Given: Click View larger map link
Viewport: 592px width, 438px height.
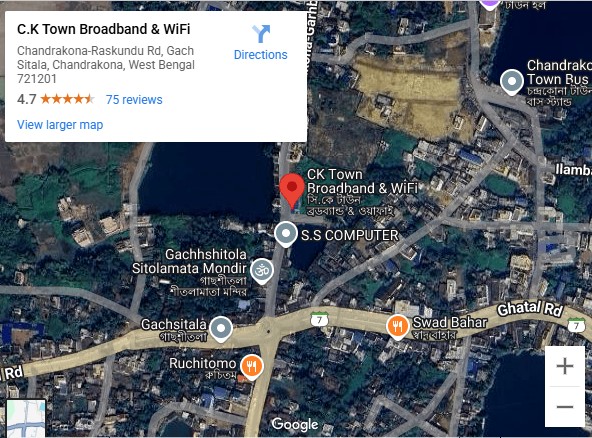Looking at the screenshot, I should pyautogui.click(x=60, y=125).
